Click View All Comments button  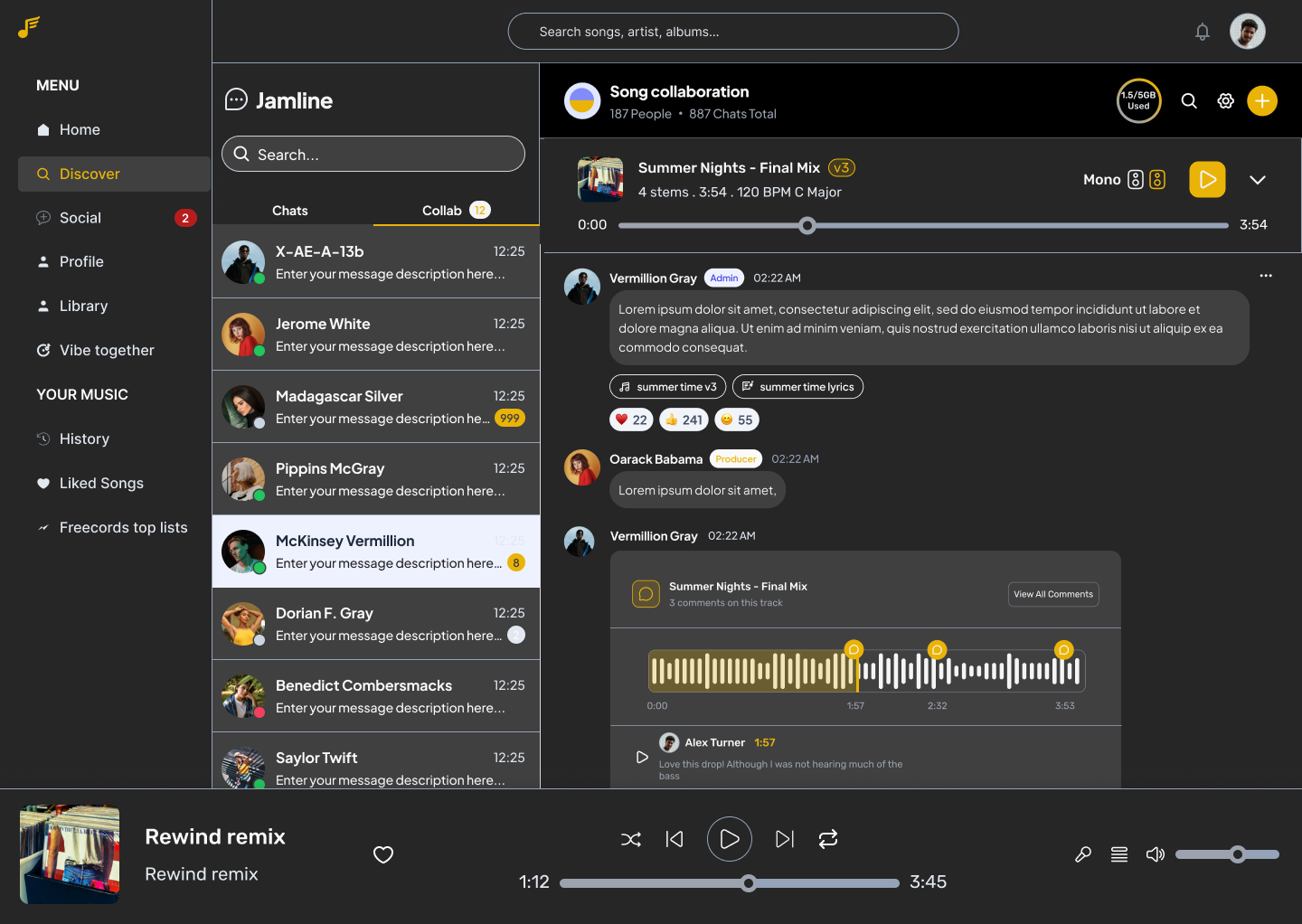(1053, 594)
